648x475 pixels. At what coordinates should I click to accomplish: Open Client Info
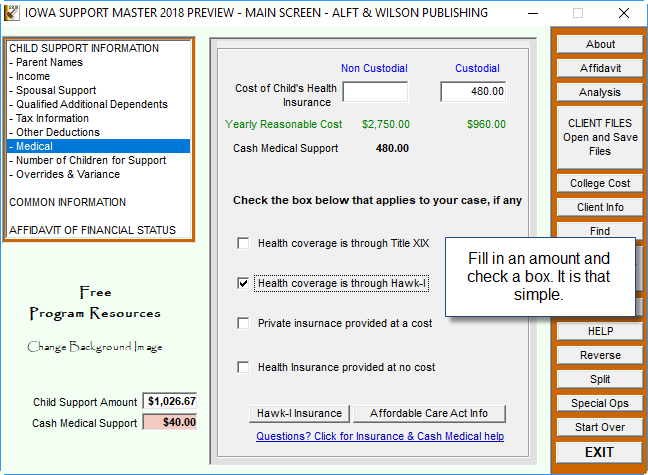tap(600, 207)
